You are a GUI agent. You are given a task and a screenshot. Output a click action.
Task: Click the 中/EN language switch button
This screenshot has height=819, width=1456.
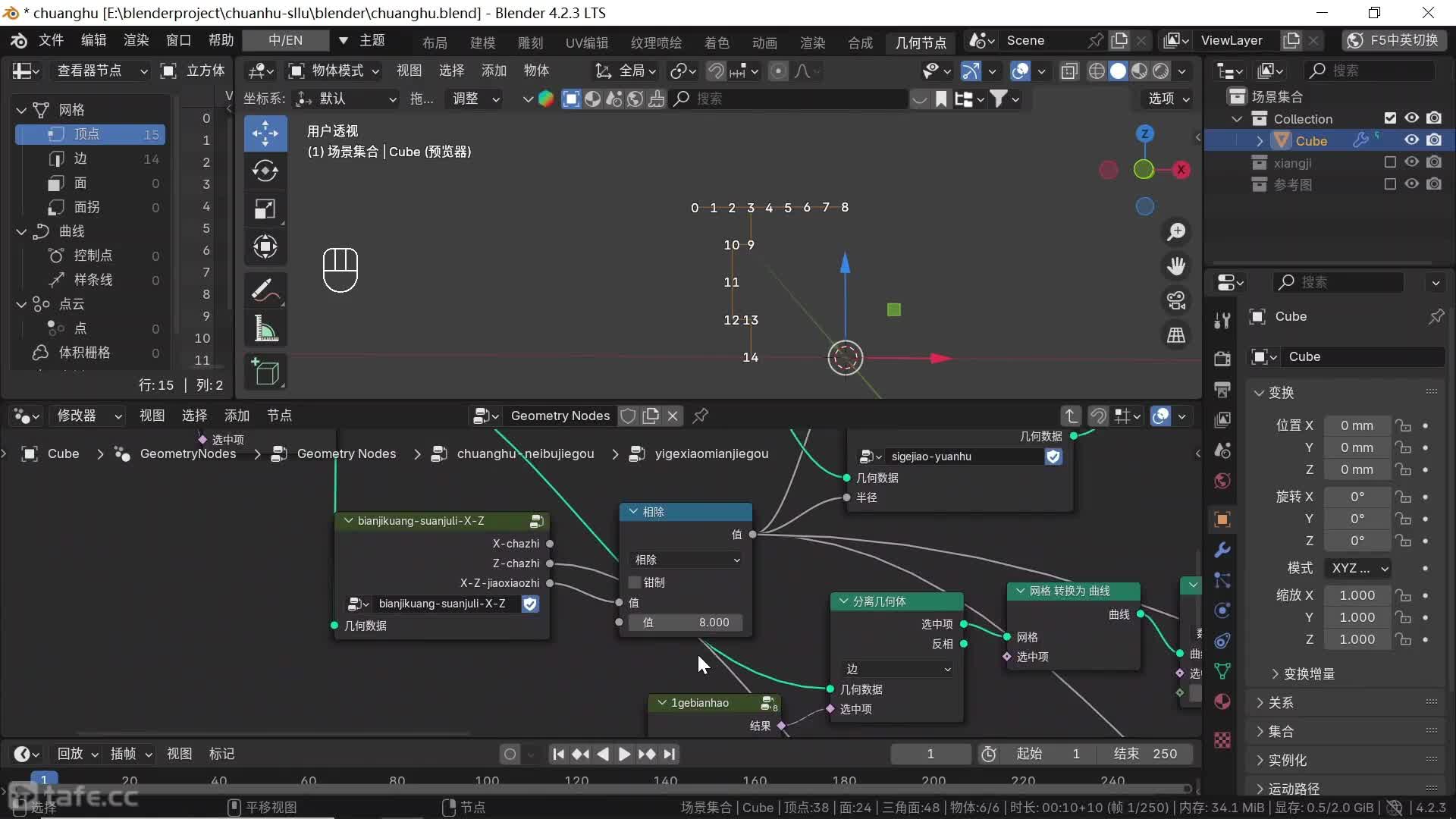[x=285, y=40]
